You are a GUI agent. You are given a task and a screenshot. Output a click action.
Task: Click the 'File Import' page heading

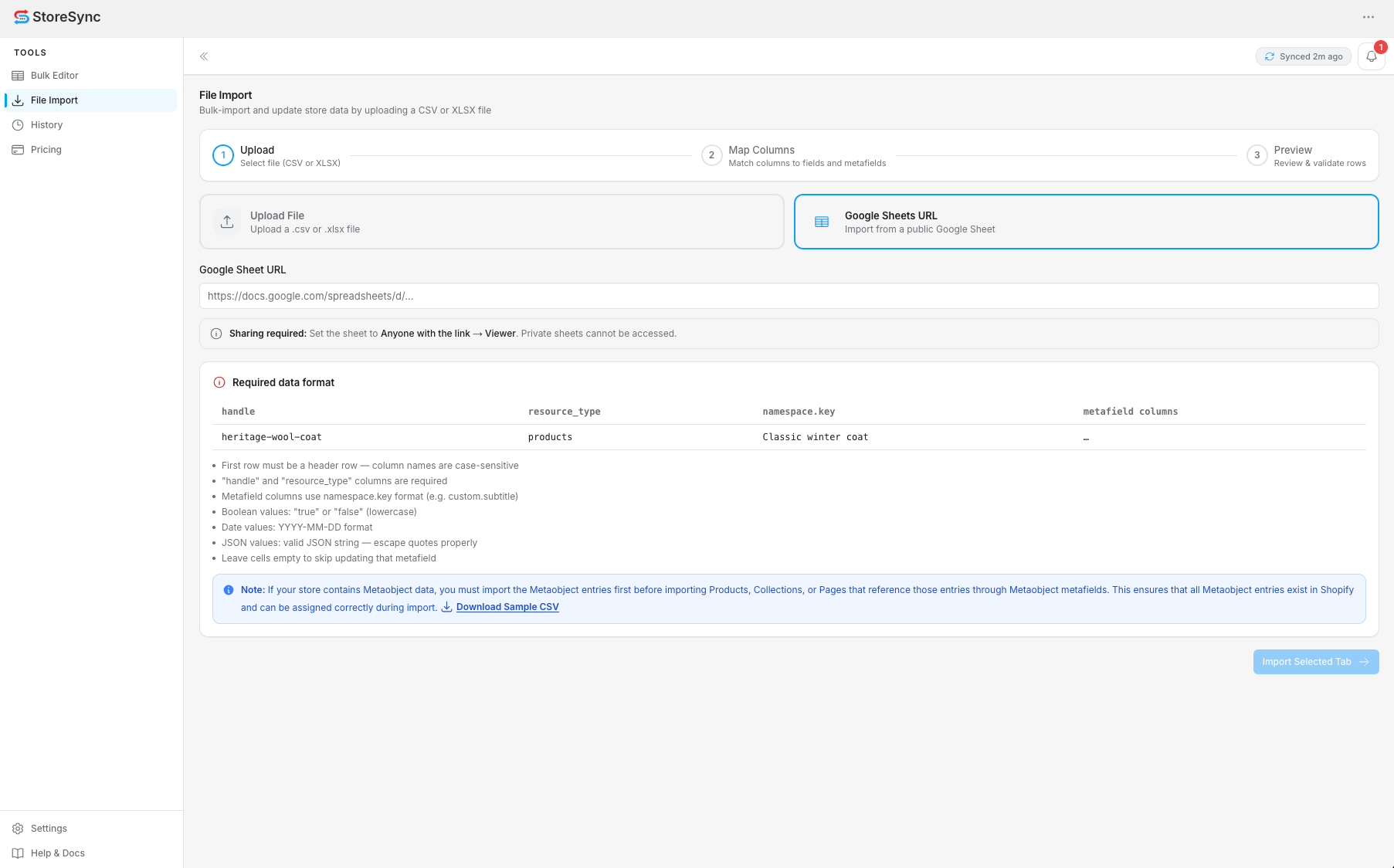click(226, 95)
